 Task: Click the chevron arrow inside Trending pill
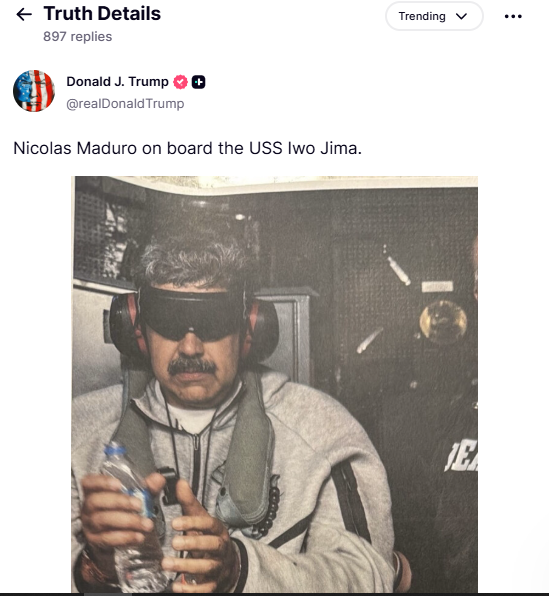461,16
